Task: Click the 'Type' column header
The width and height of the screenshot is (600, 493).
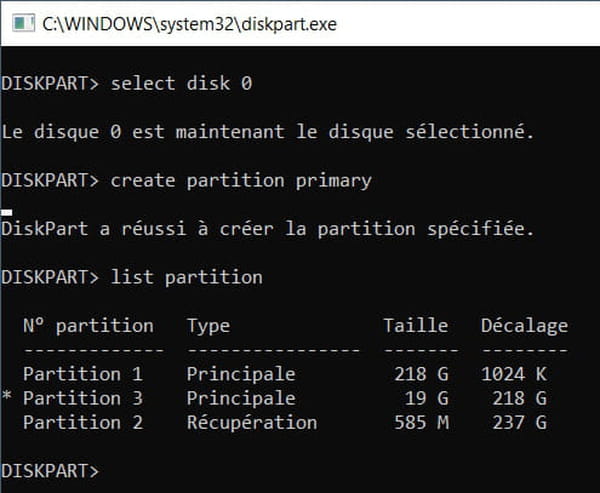Action: [x=209, y=326]
